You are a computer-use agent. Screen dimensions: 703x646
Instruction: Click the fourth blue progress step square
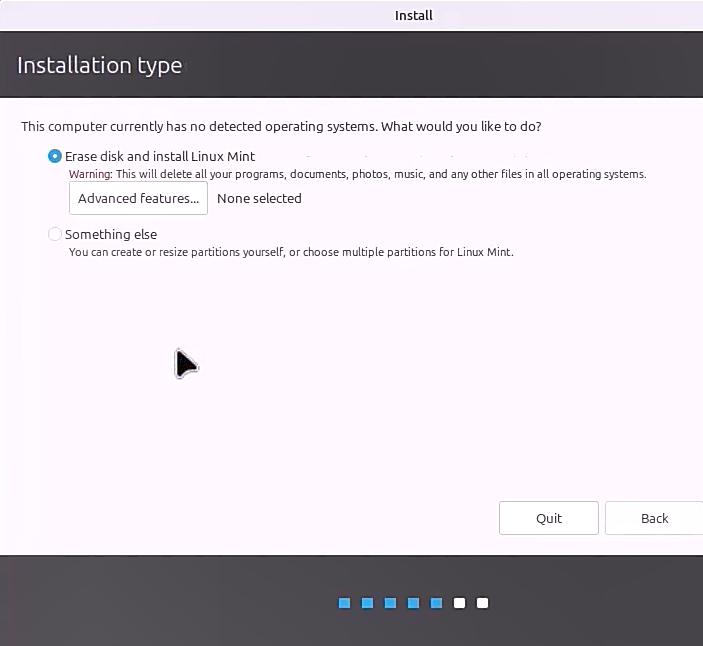(x=414, y=603)
